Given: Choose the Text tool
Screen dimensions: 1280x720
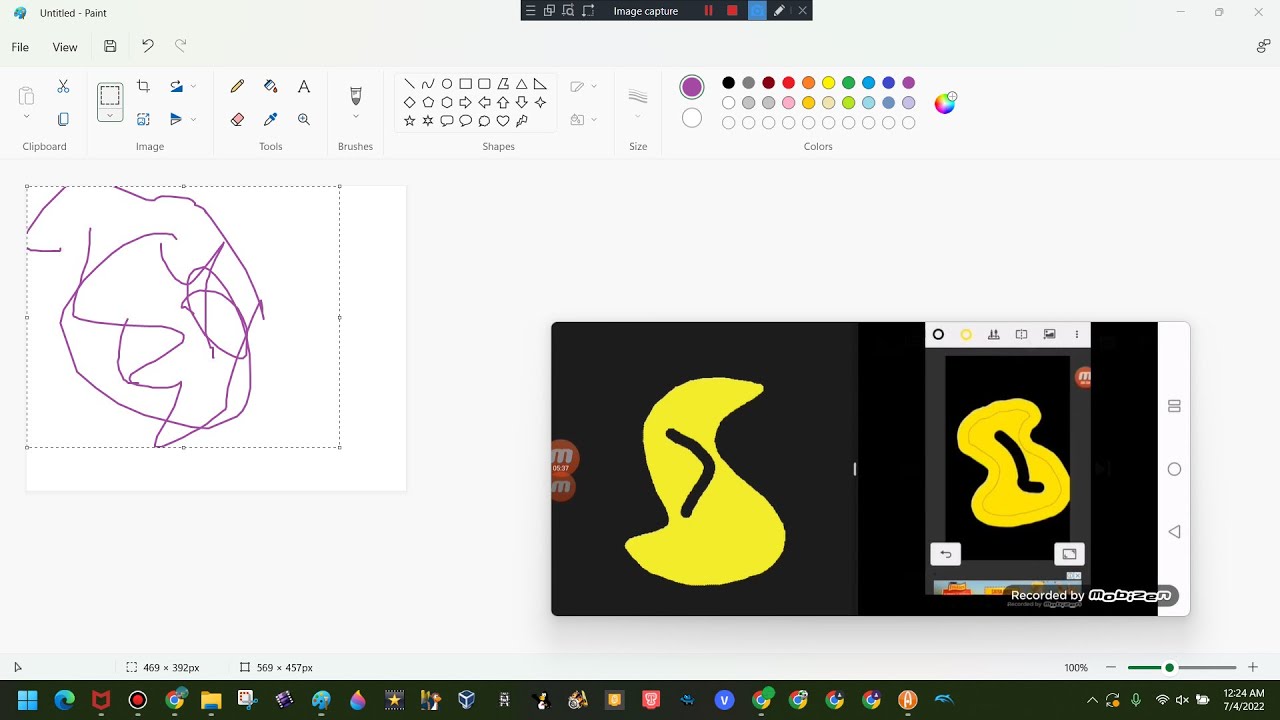Looking at the screenshot, I should click(x=304, y=87).
